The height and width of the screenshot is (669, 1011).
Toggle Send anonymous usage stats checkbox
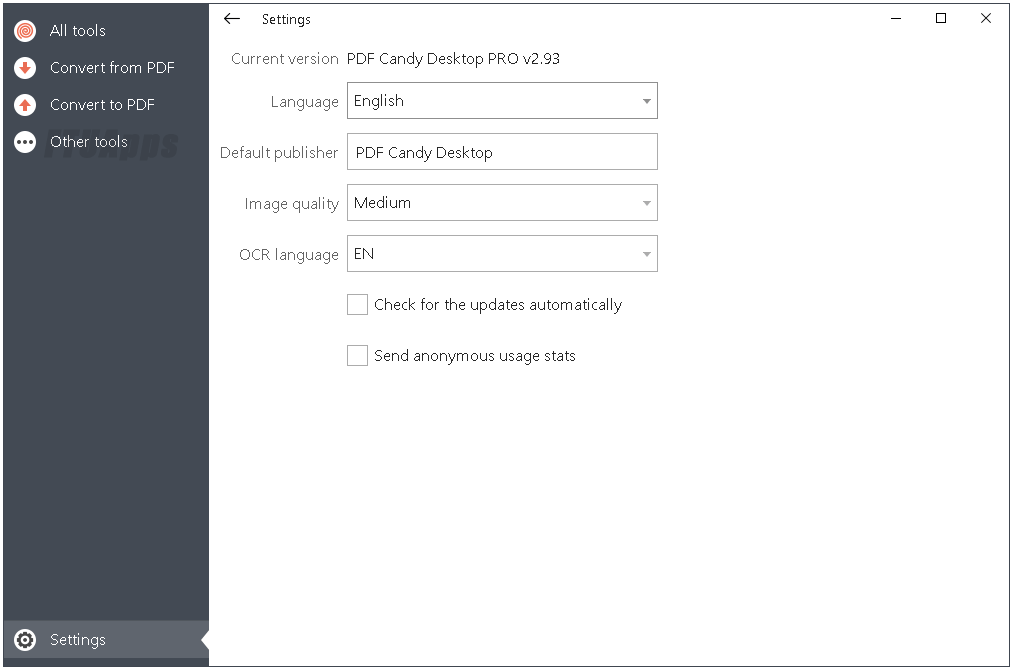click(x=357, y=356)
